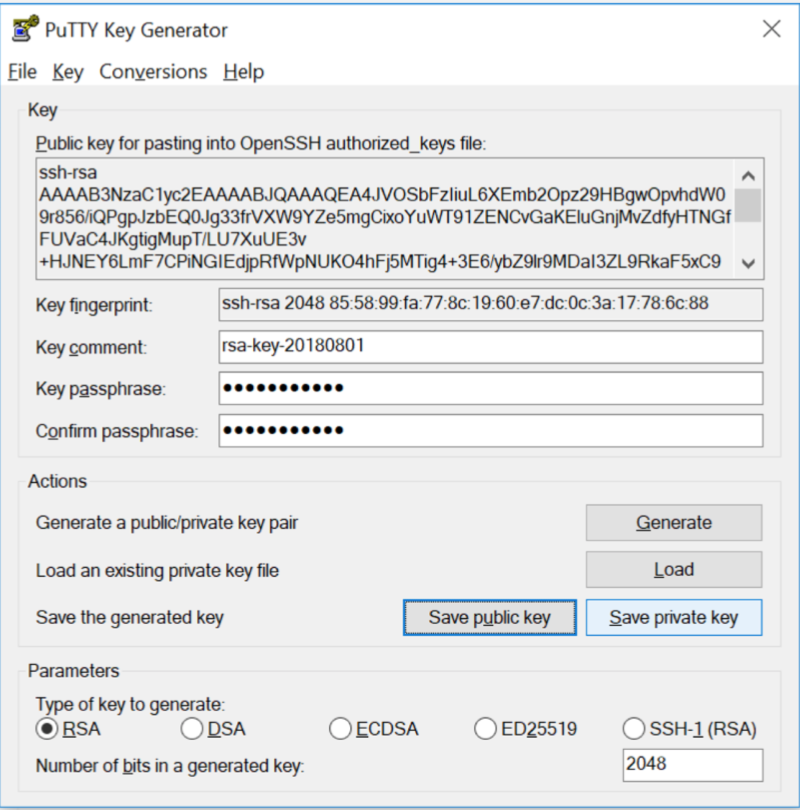Viewport: 800px width, 810px height.
Task: Open the File menu
Action: tap(22, 72)
